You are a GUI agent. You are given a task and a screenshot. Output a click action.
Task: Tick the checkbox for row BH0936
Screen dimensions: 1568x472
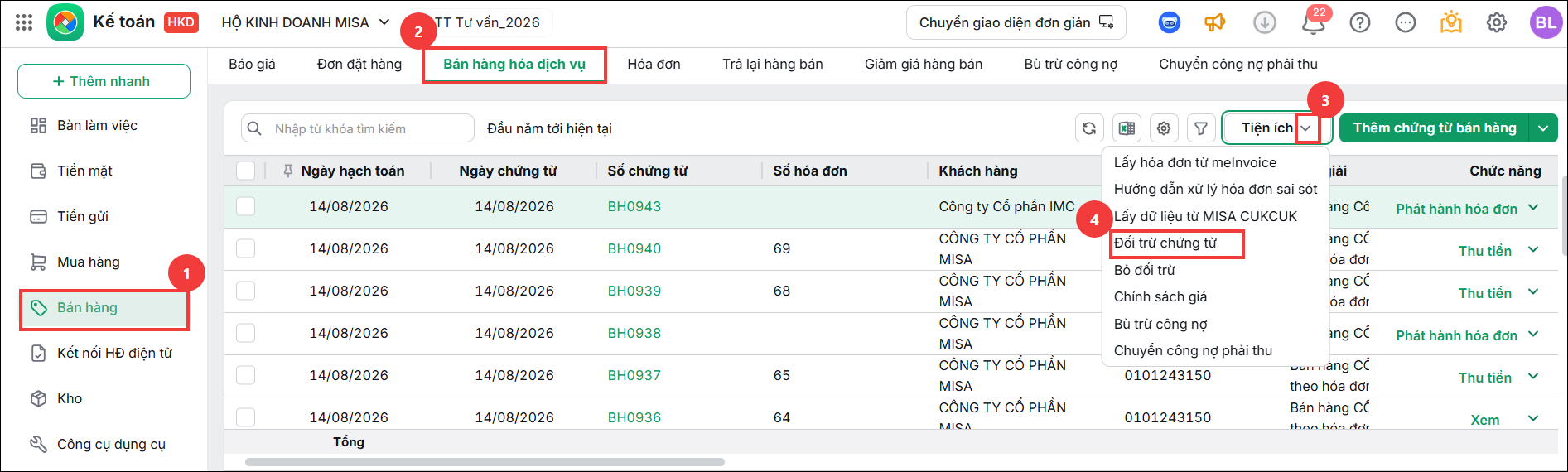point(245,417)
